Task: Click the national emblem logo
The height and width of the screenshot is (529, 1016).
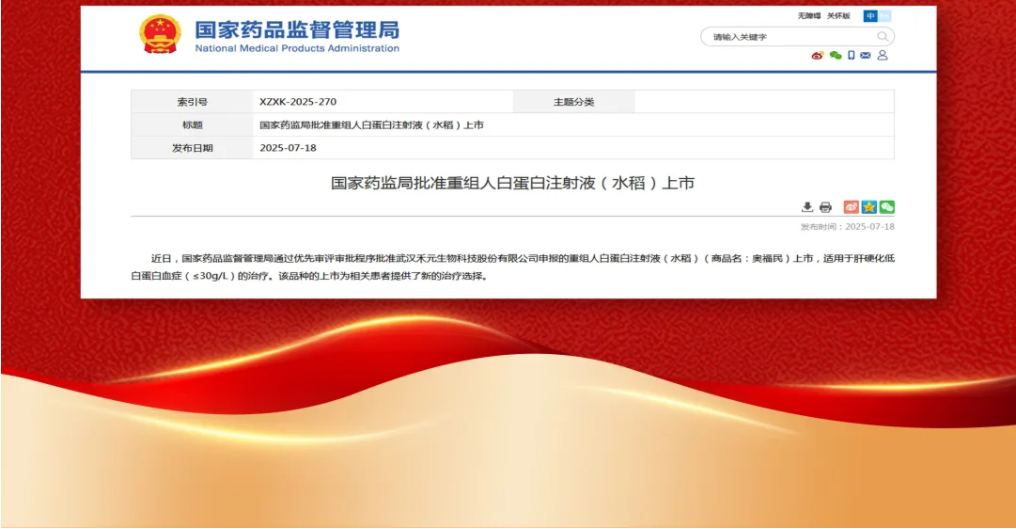Action: coord(160,35)
